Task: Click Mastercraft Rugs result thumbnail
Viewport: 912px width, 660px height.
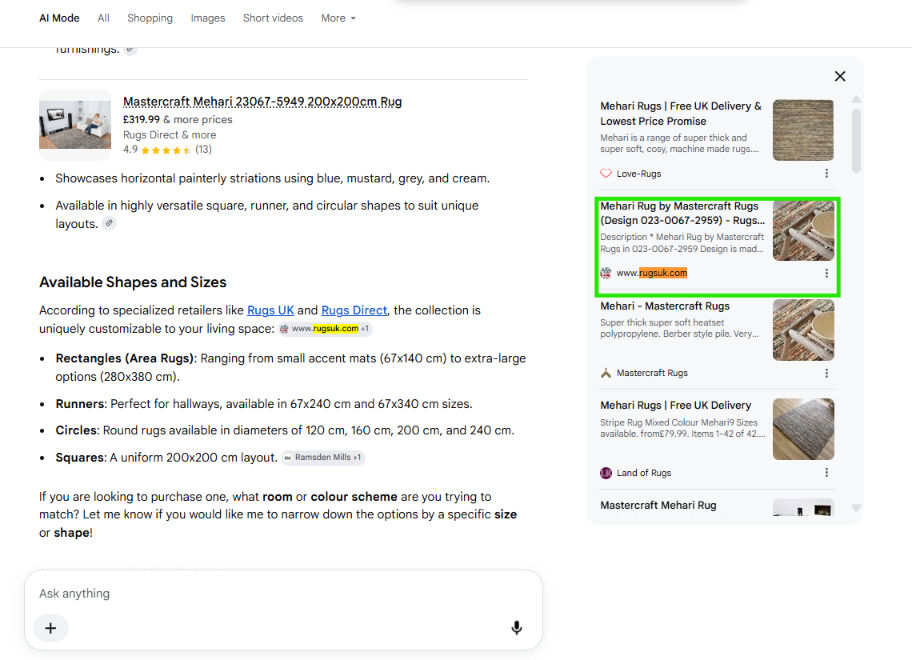Action: 803,330
